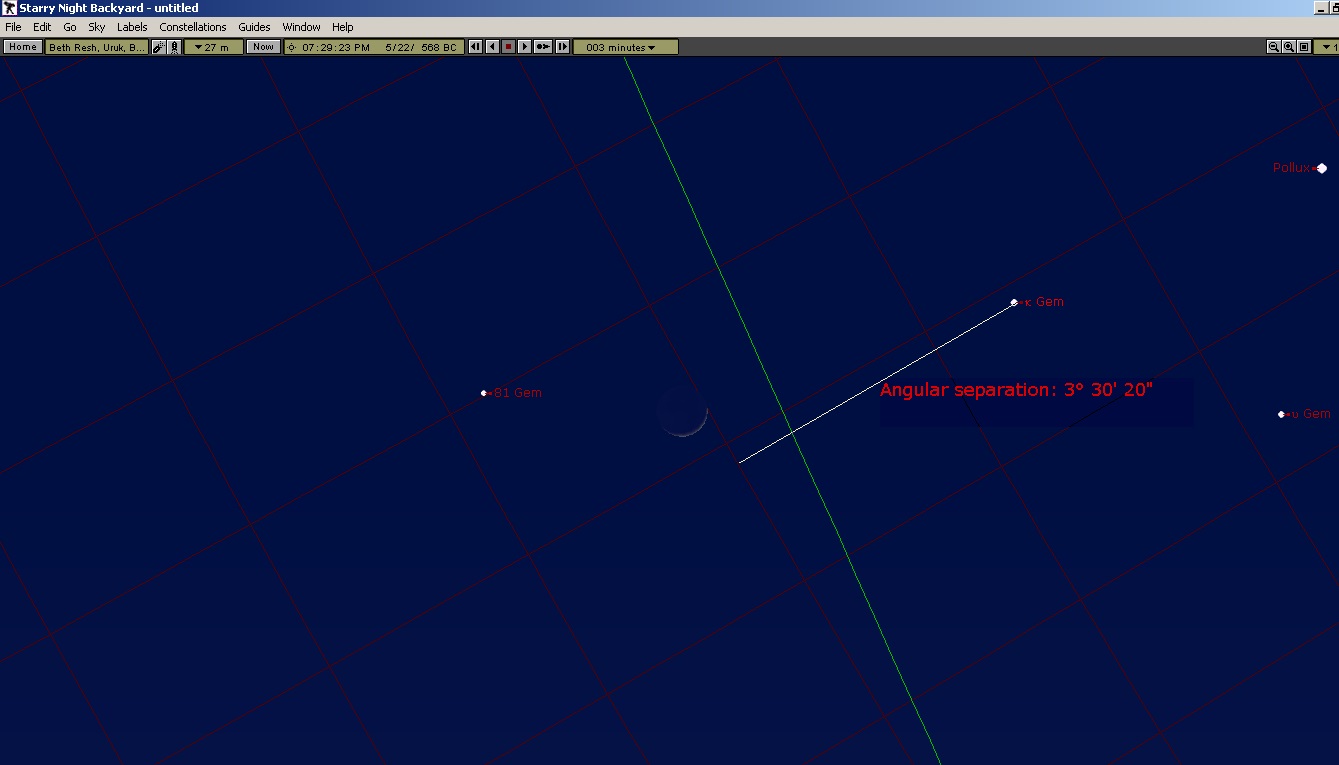Run time backward
1339x765 pixels.
click(x=492, y=47)
